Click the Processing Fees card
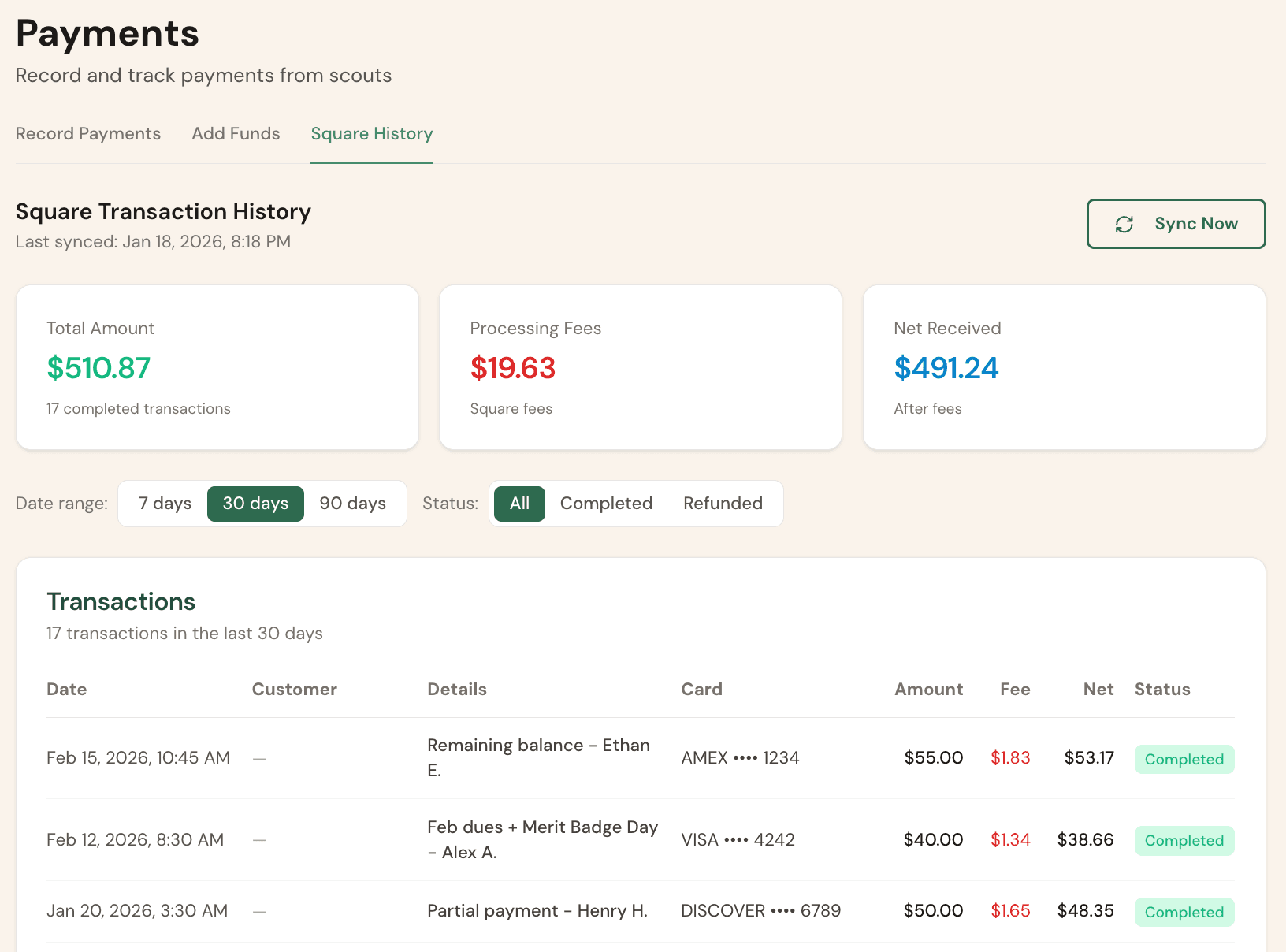 coord(640,367)
